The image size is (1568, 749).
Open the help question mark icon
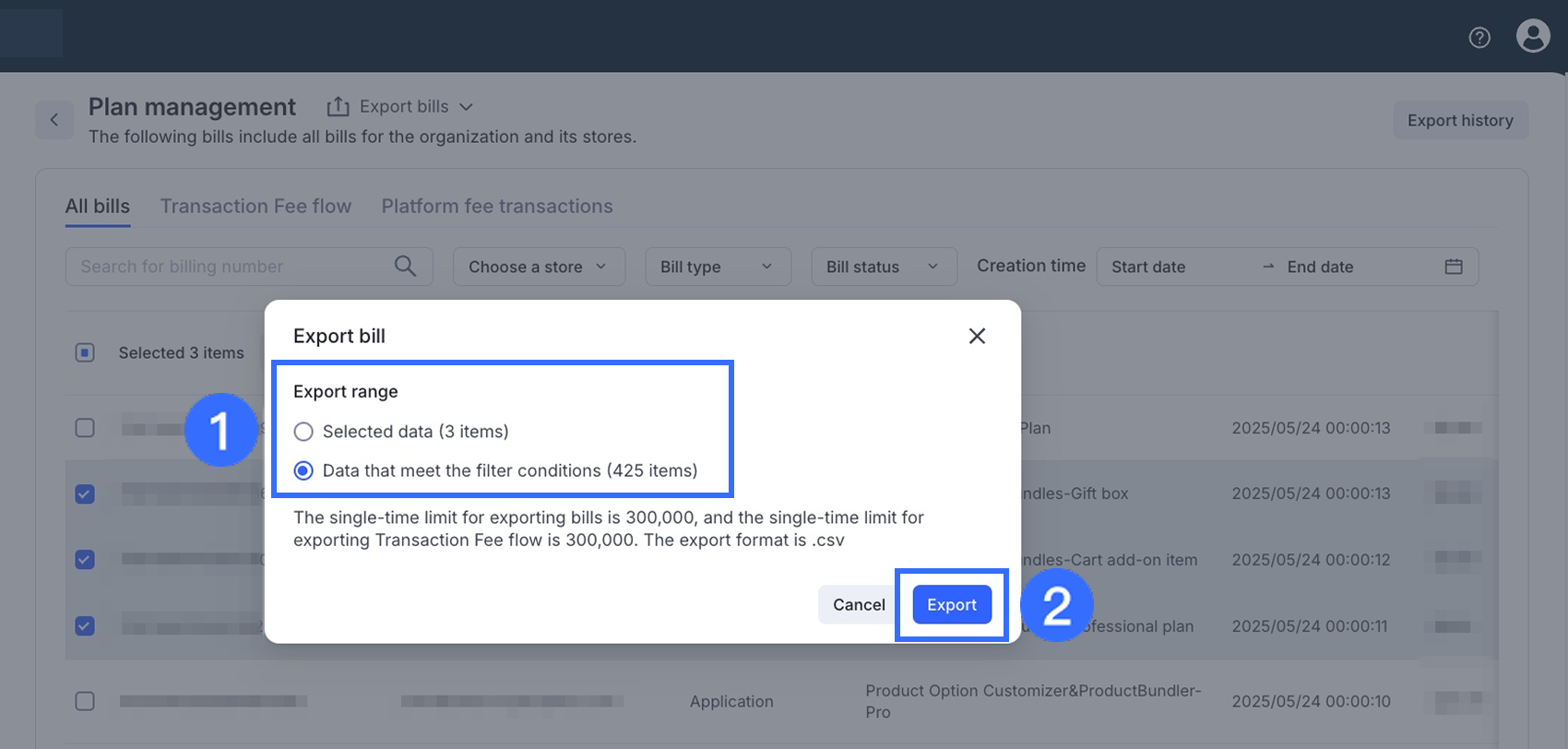click(x=1479, y=38)
